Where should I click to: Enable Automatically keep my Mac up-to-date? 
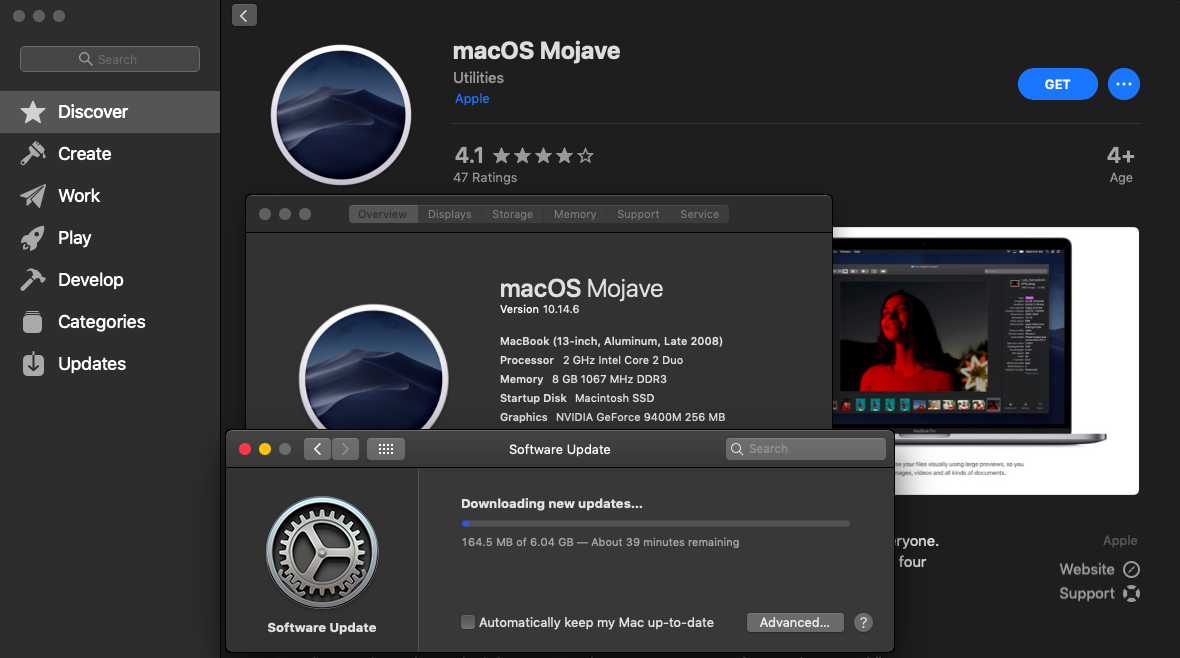468,622
